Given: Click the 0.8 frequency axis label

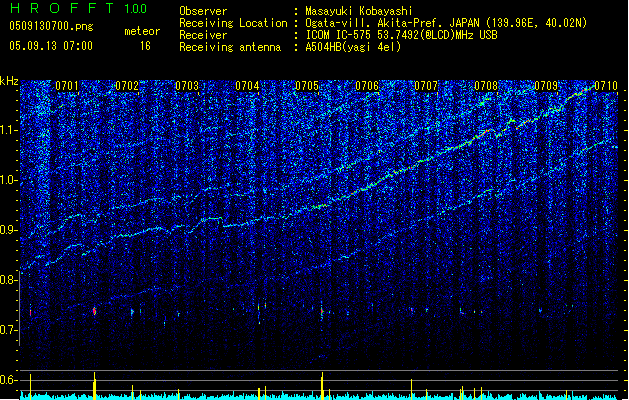Looking at the screenshot, I should (x=8, y=280).
